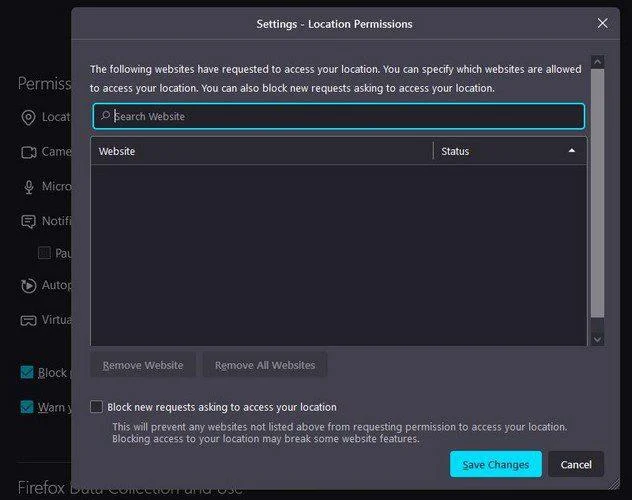The image size is (632, 500).
Task: Focus the Search Website field
Action: [339, 116]
